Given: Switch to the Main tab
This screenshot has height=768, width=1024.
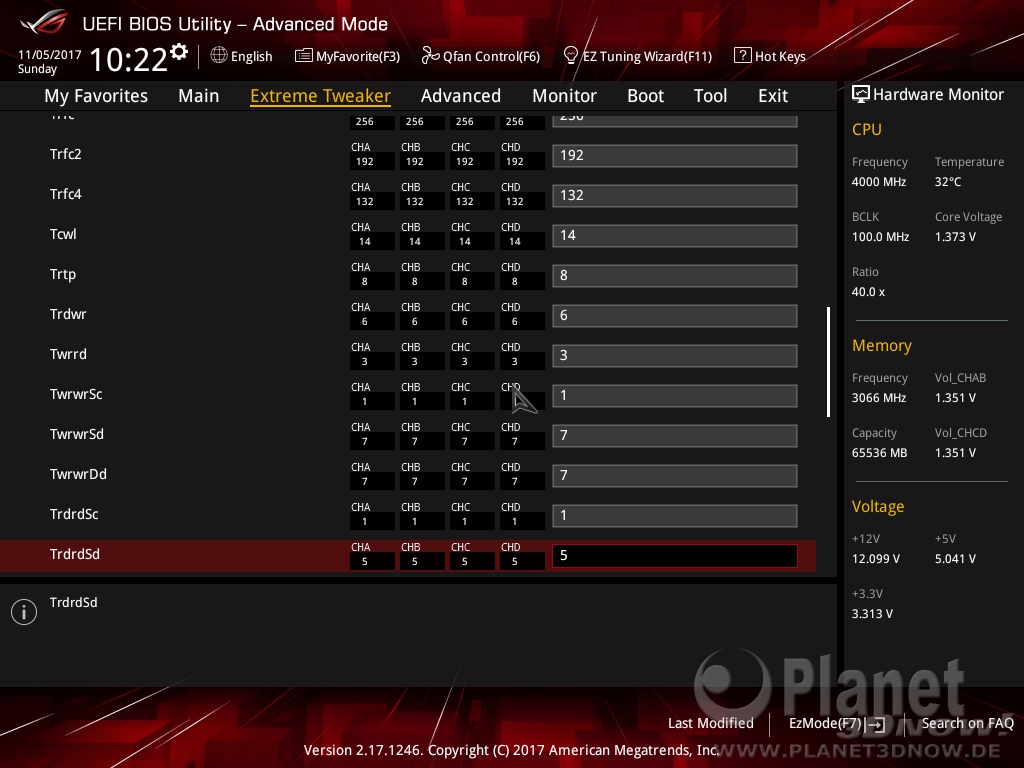Looking at the screenshot, I should coord(199,95).
